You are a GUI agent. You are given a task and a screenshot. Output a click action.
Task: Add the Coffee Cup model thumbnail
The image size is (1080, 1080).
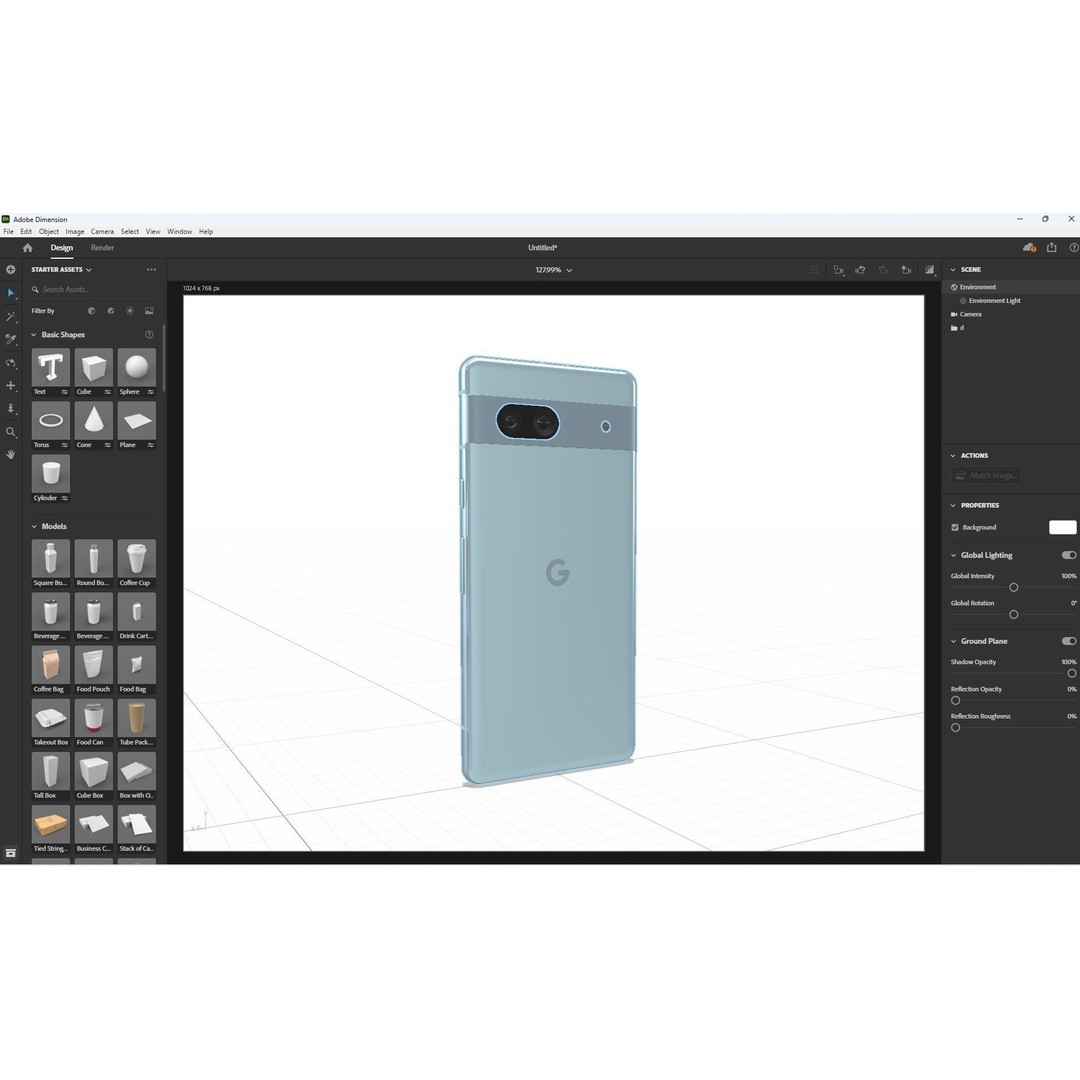136,559
